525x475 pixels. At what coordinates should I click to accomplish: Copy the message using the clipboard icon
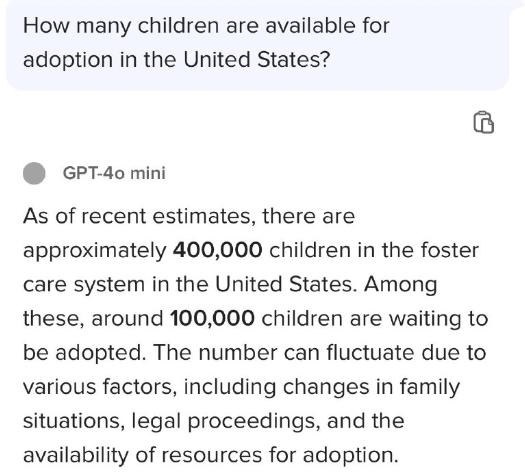point(483,123)
